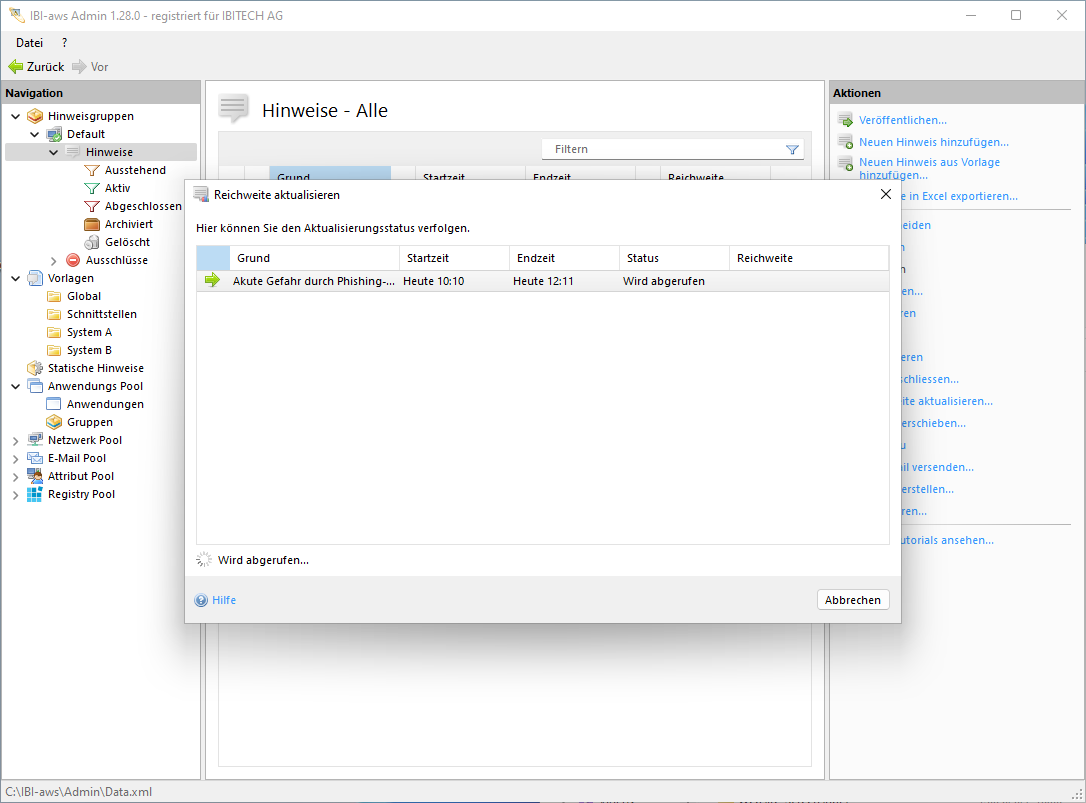Open the Datei menu
The height and width of the screenshot is (803, 1086).
(30, 42)
